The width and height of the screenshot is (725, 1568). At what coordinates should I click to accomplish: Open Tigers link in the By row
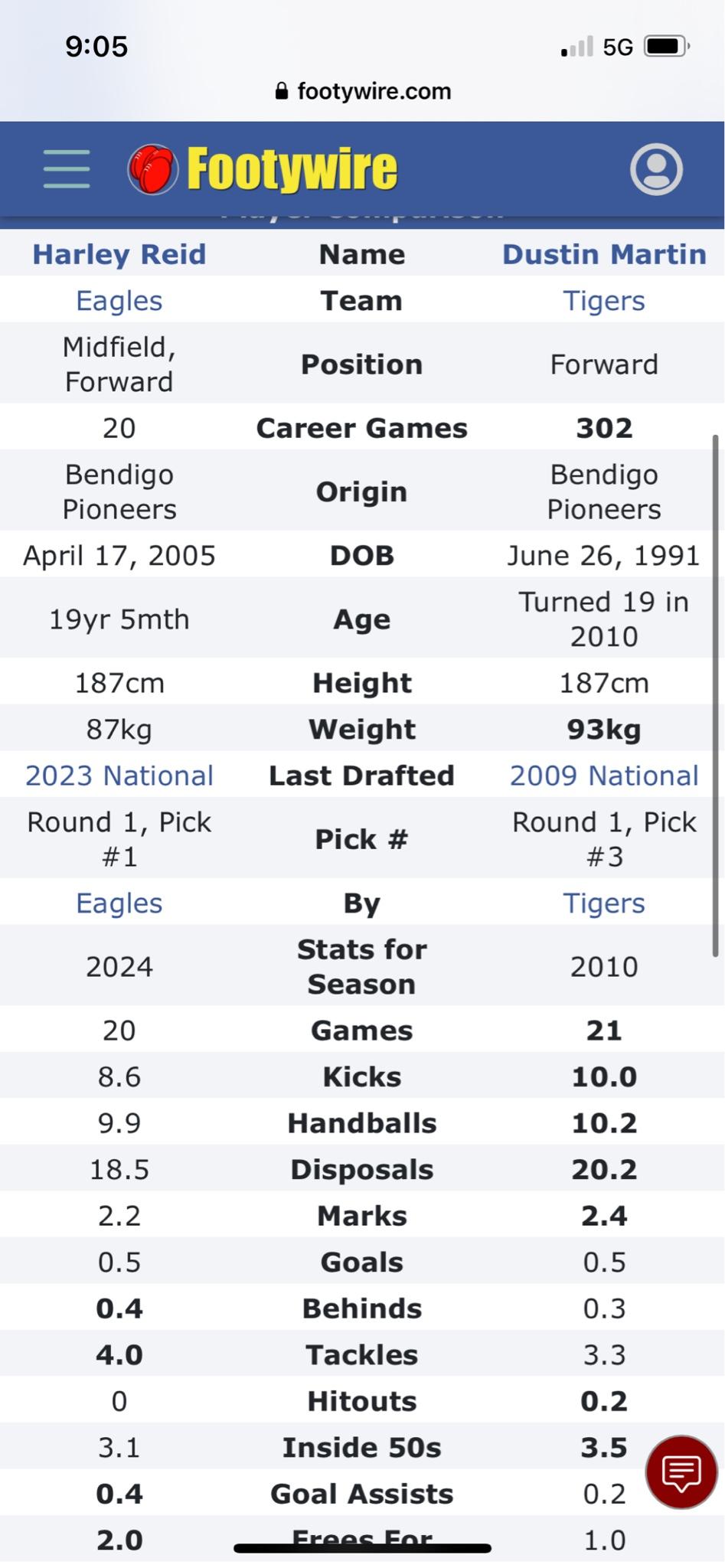pos(604,903)
